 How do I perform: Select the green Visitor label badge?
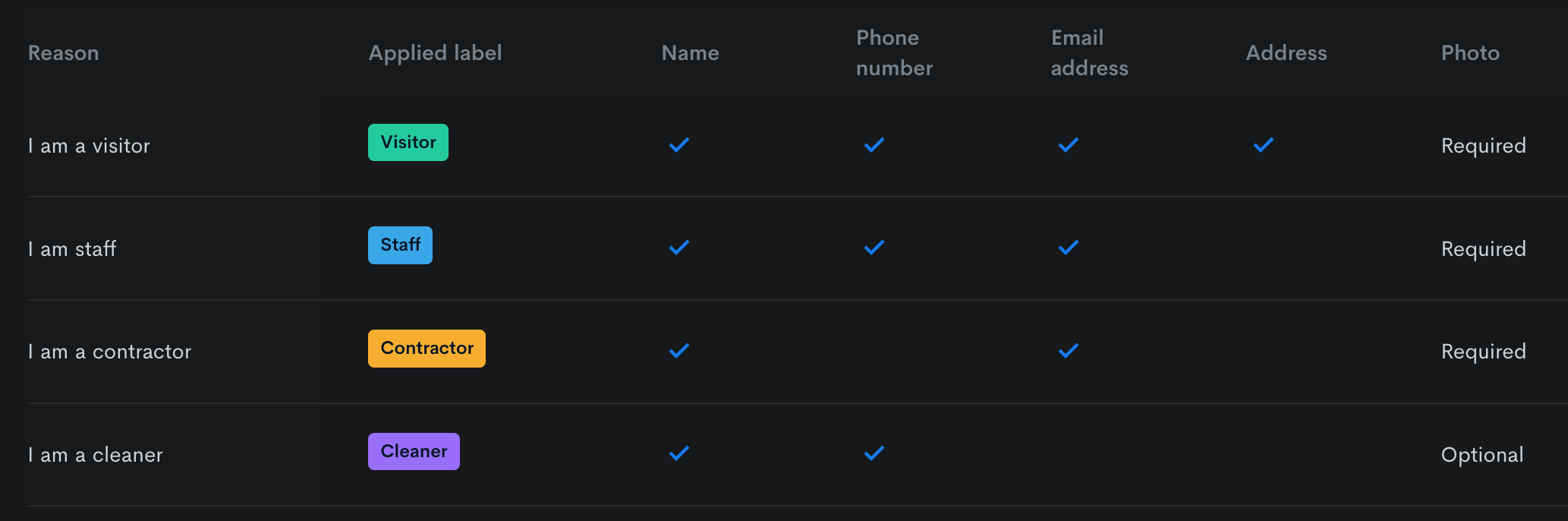point(408,142)
